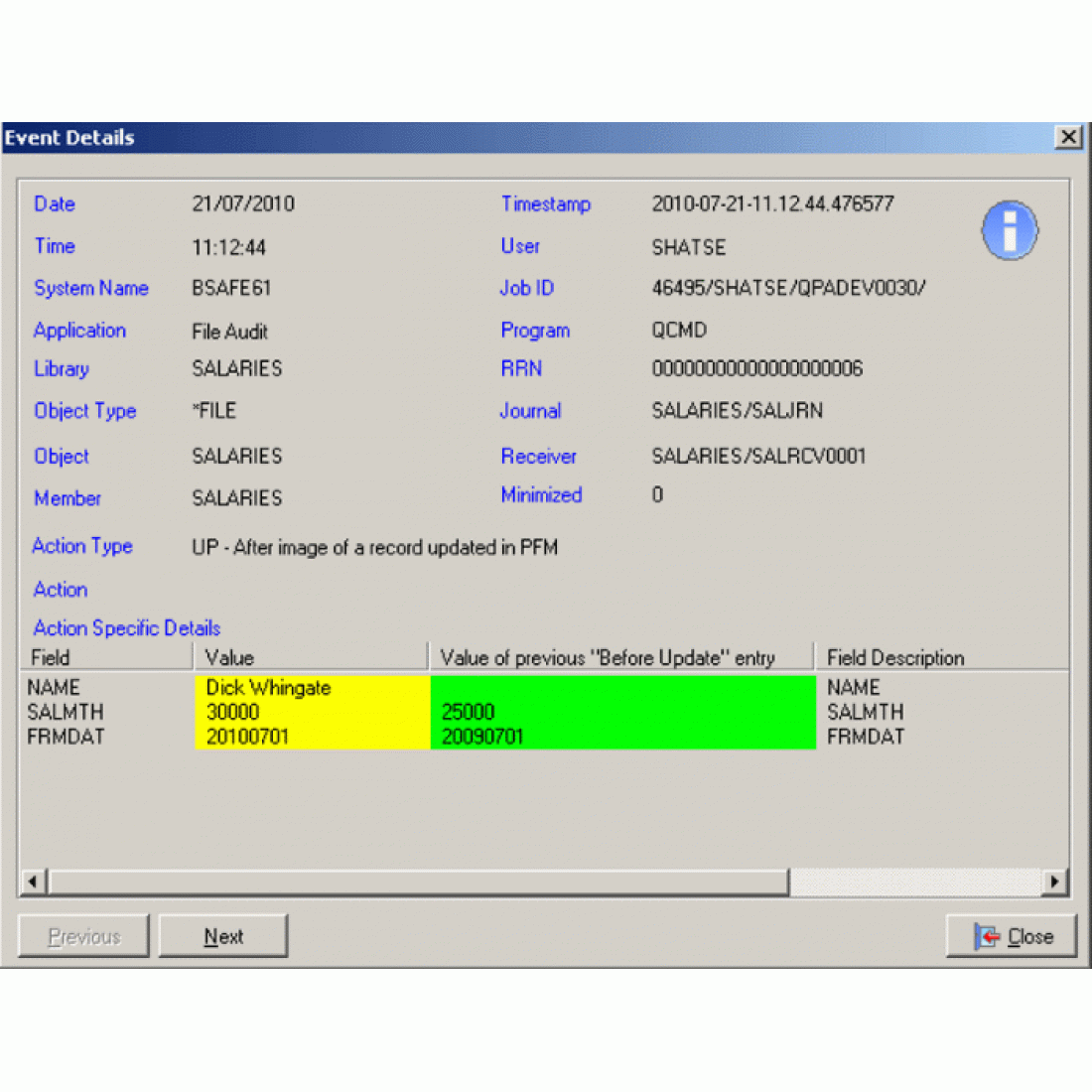Click the horizontal scrollbar thumb
This screenshot has width=1092, height=1092.
tap(419, 882)
